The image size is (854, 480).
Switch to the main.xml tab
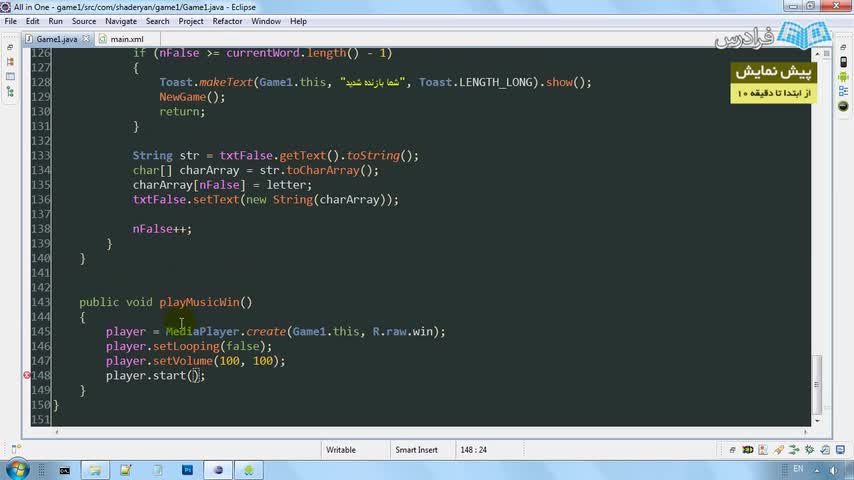pos(127,39)
